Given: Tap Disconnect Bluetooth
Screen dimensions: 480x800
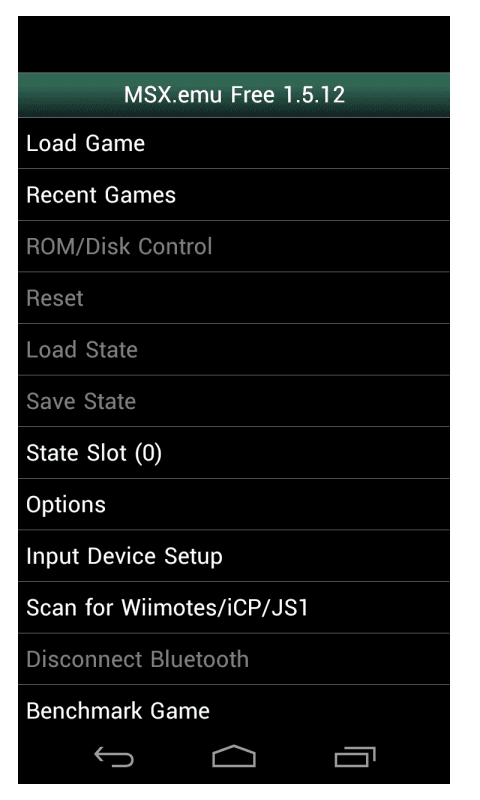Looking at the screenshot, I should pyautogui.click(x=234, y=659).
